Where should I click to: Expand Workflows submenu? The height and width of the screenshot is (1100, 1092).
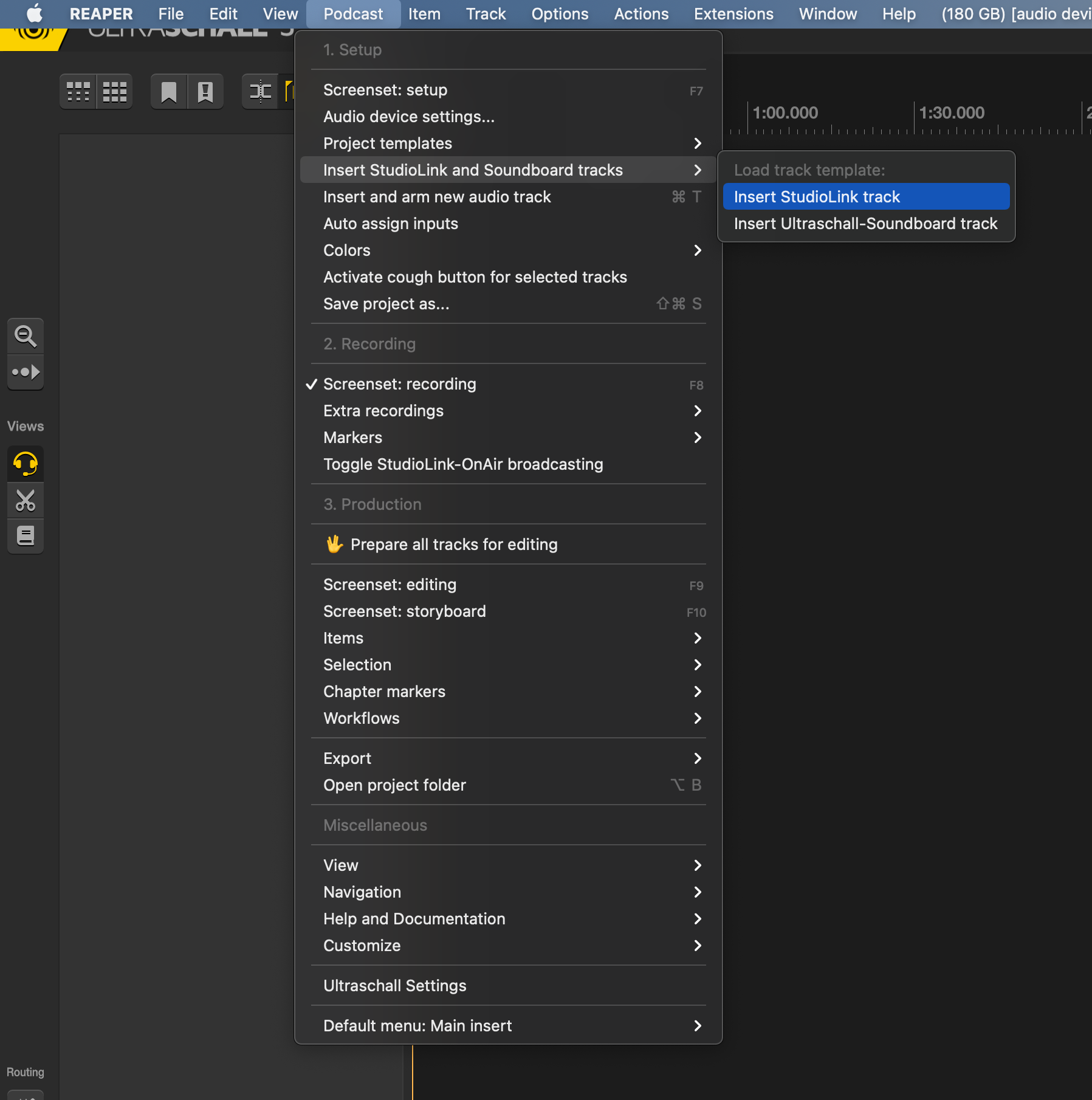pyautogui.click(x=508, y=718)
